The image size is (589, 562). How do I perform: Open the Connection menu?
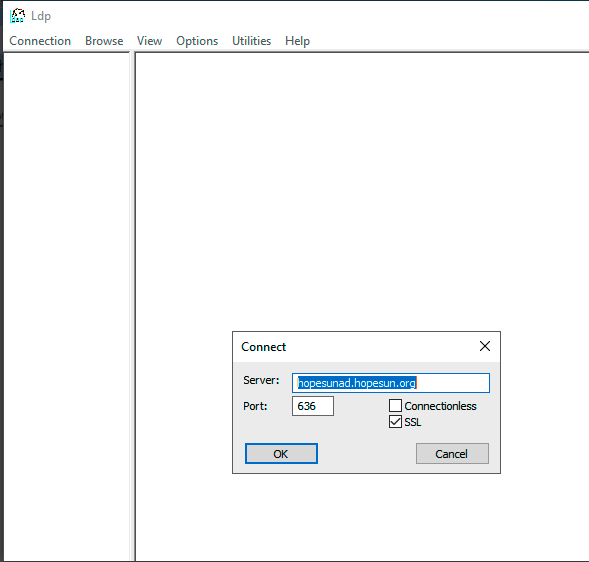coord(40,41)
